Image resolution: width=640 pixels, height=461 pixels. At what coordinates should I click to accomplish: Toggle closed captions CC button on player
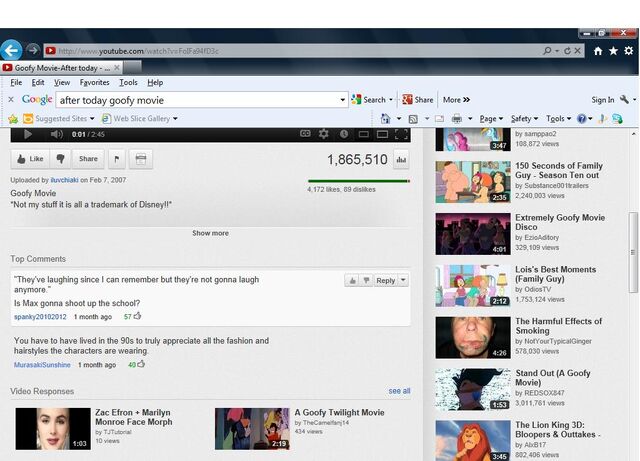305,134
